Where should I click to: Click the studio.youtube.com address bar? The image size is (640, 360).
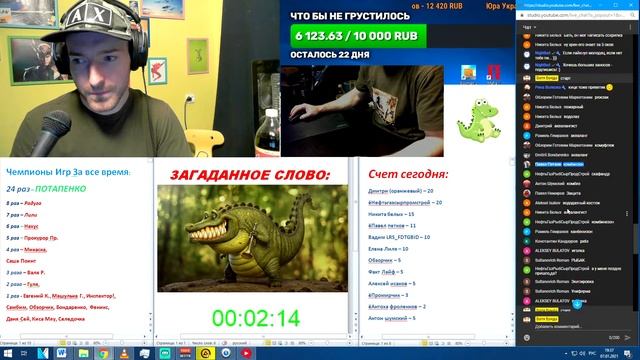click(x=576, y=15)
